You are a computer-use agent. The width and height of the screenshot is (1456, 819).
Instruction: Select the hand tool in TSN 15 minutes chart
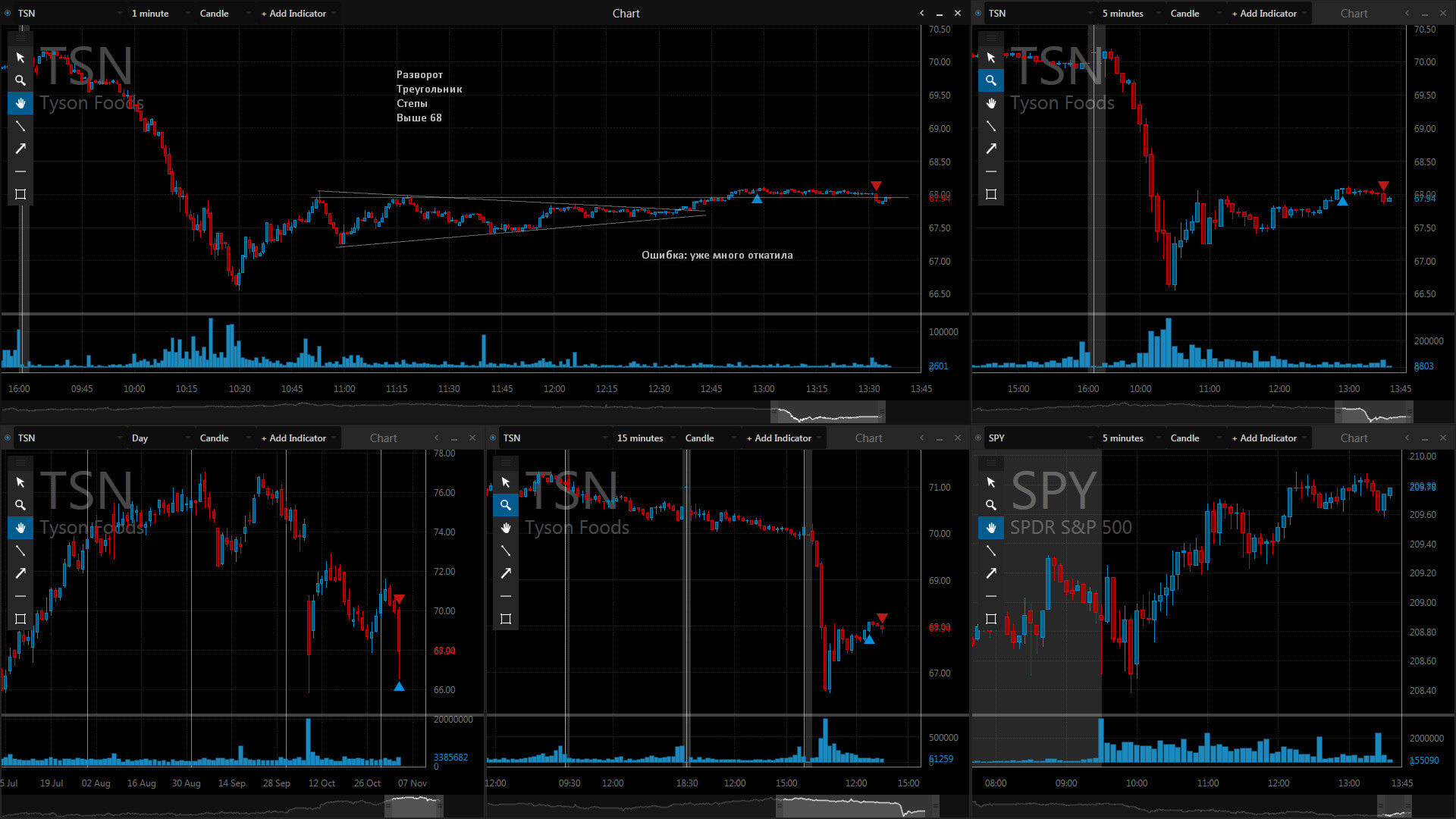[506, 528]
